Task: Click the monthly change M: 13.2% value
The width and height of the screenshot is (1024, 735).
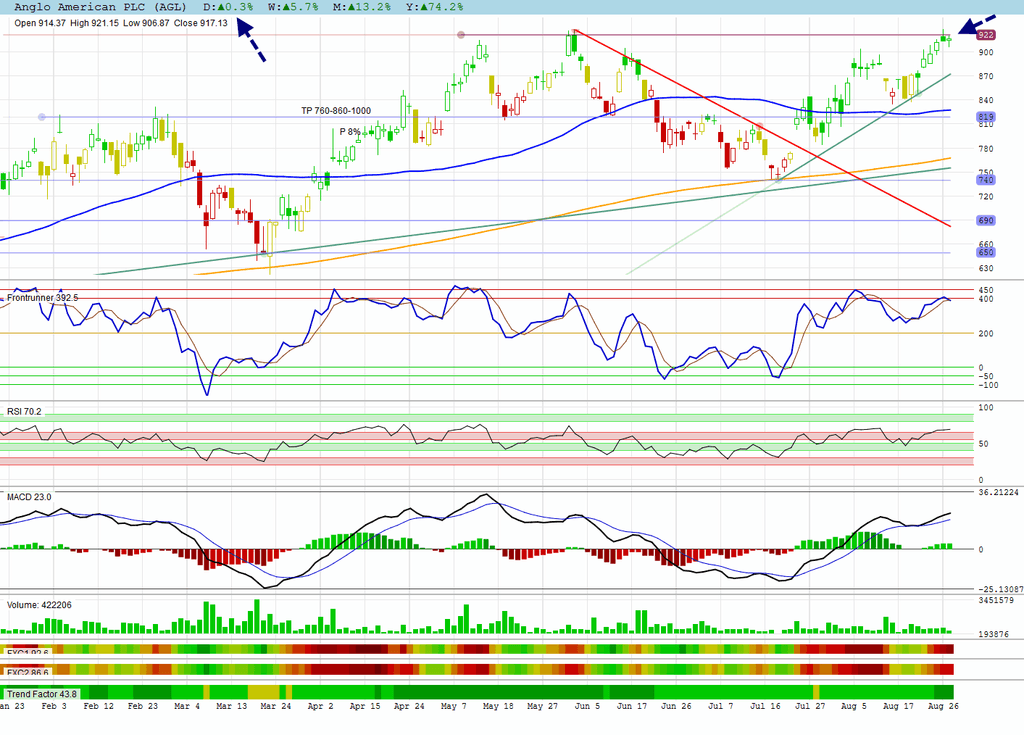Action: point(362,7)
